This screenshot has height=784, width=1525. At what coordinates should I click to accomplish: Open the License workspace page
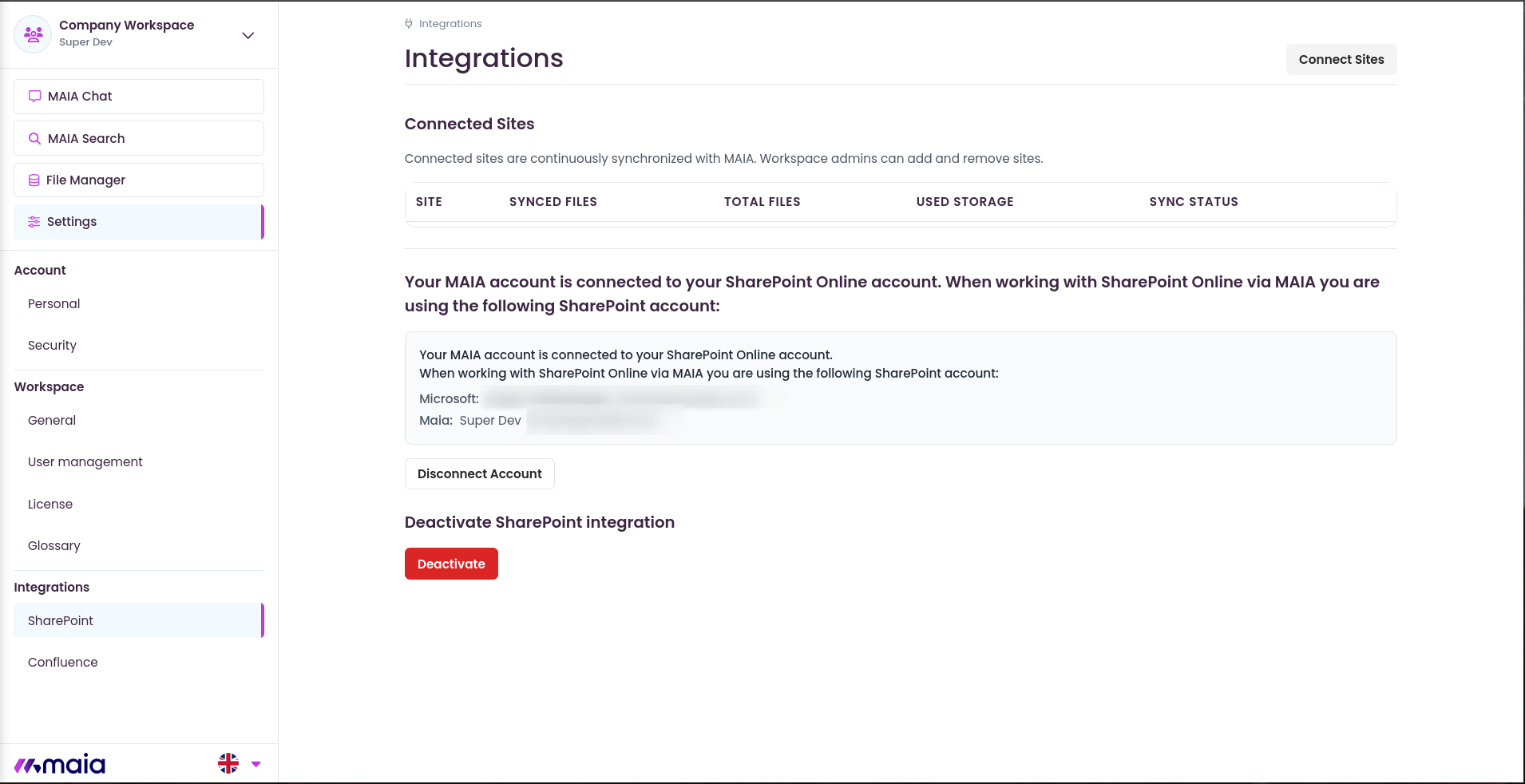(x=50, y=504)
